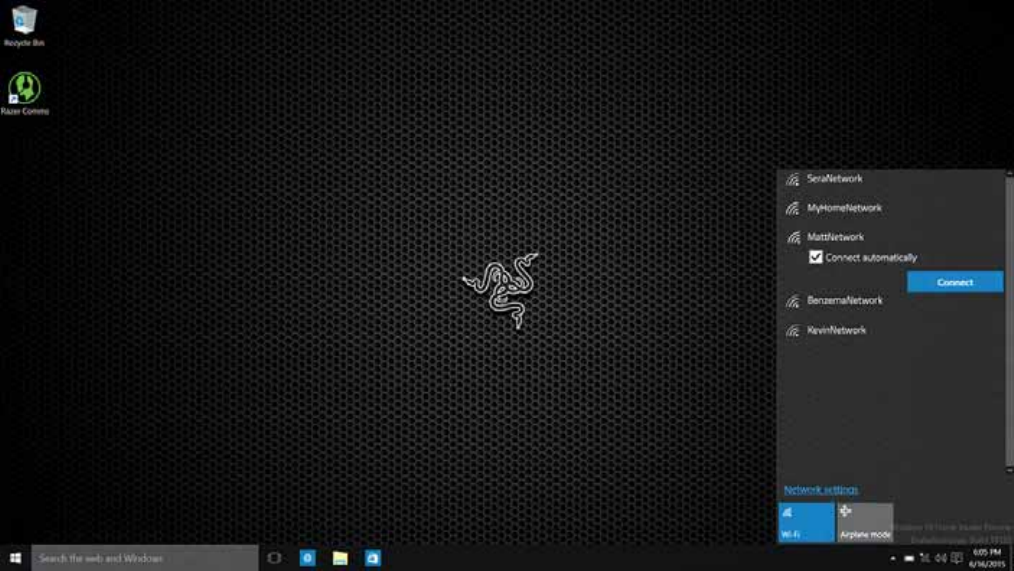The height and width of the screenshot is (571, 1014).
Task: Uncheck Connect automatically for MattNetwork
Action: (815, 257)
